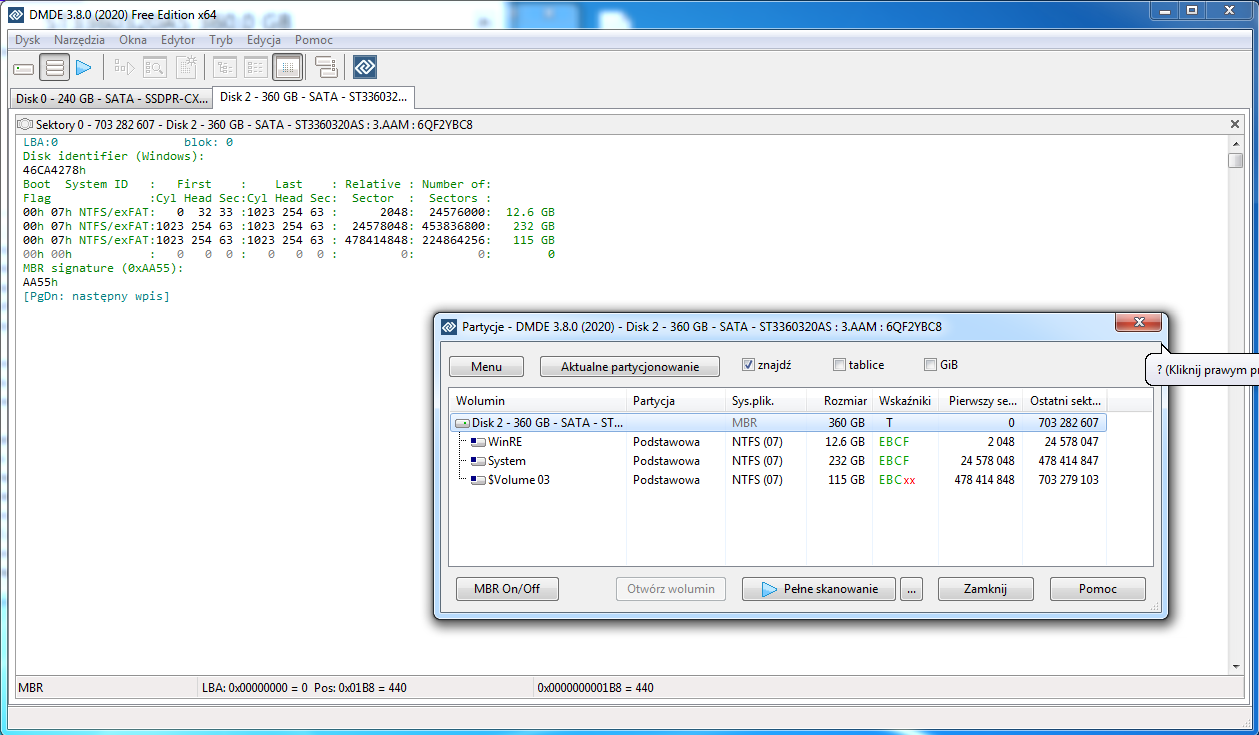Click the Rozmiar column header
This screenshot has width=1259, height=735.
point(840,401)
